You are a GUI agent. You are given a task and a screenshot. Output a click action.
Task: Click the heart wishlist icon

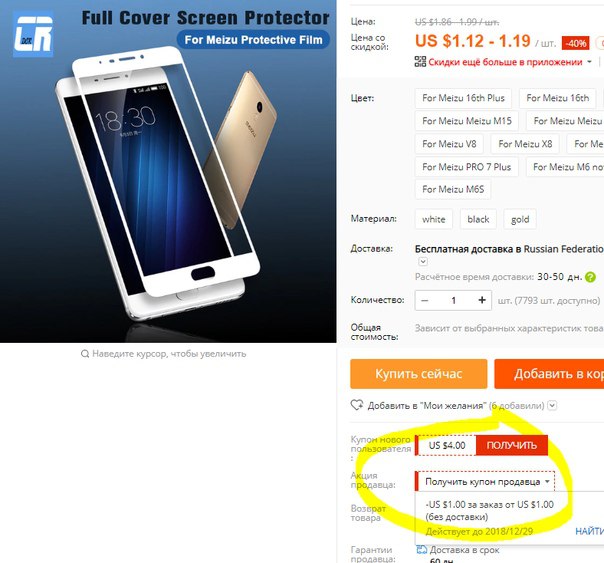(357, 405)
